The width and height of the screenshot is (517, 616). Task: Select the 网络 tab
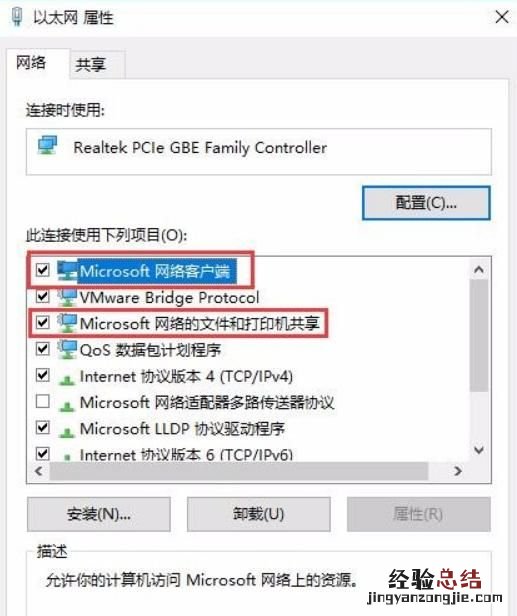pyautogui.click(x=31, y=63)
